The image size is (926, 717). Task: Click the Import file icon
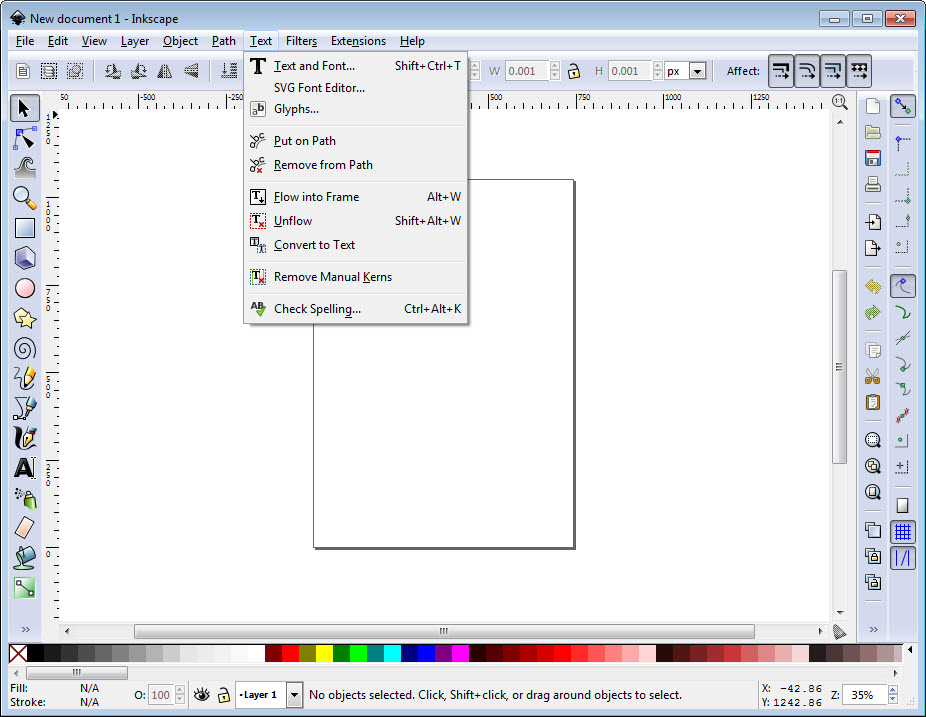coord(873,222)
